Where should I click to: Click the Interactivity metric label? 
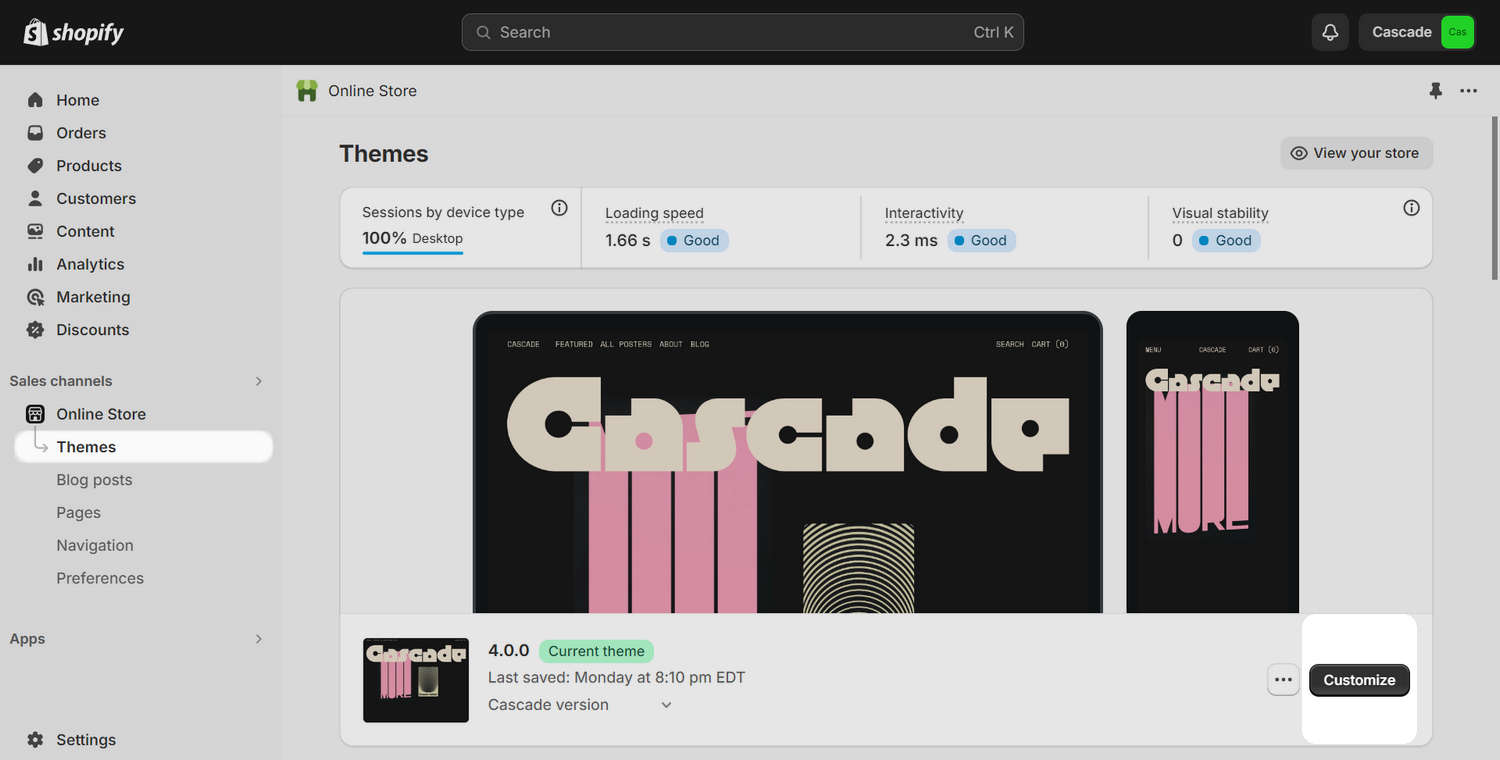[x=924, y=213]
